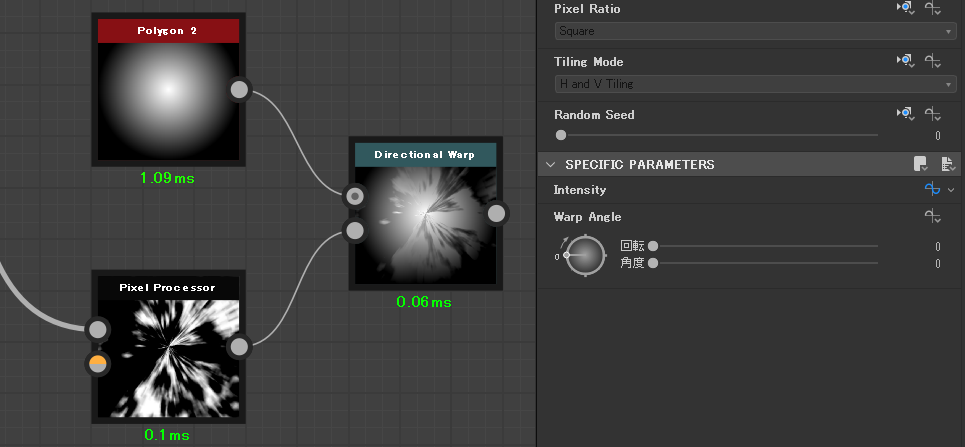Click the Pixel Processor preview thumbnail
The image size is (965, 447).
[x=168, y=358]
